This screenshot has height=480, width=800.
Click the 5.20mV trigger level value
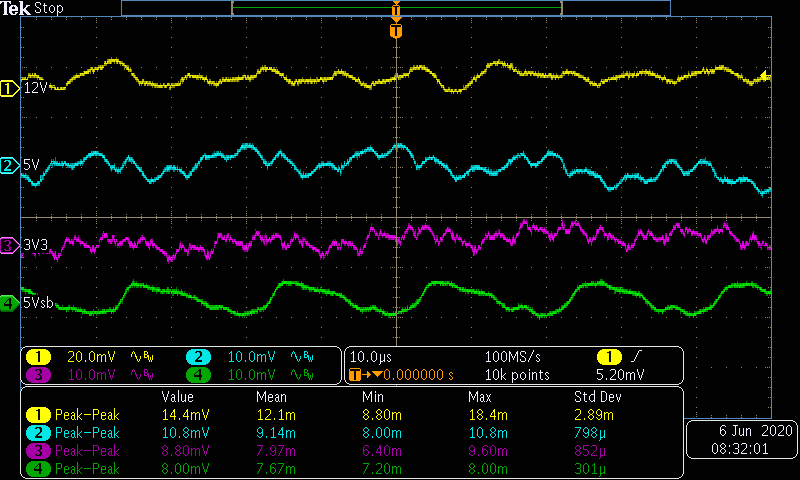tap(620, 375)
